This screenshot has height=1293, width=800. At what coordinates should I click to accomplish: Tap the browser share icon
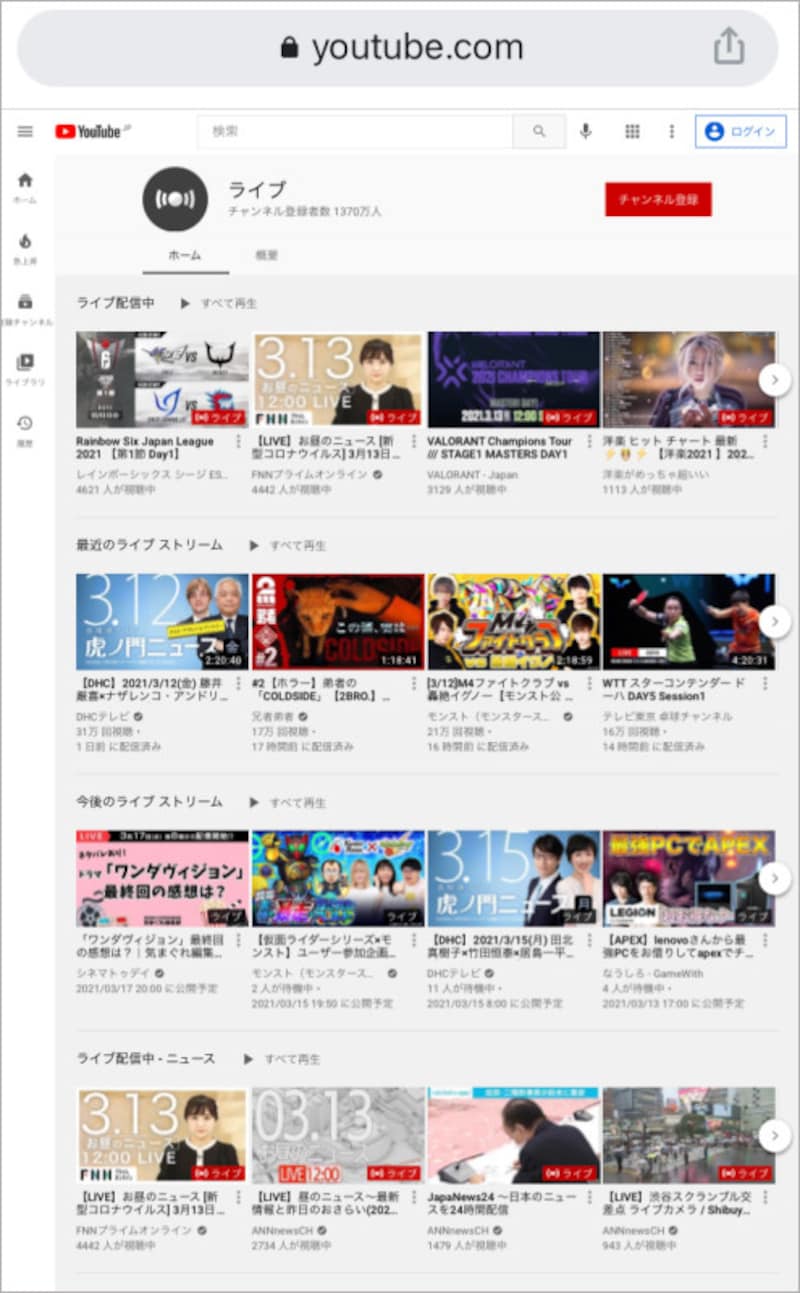[x=731, y=46]
